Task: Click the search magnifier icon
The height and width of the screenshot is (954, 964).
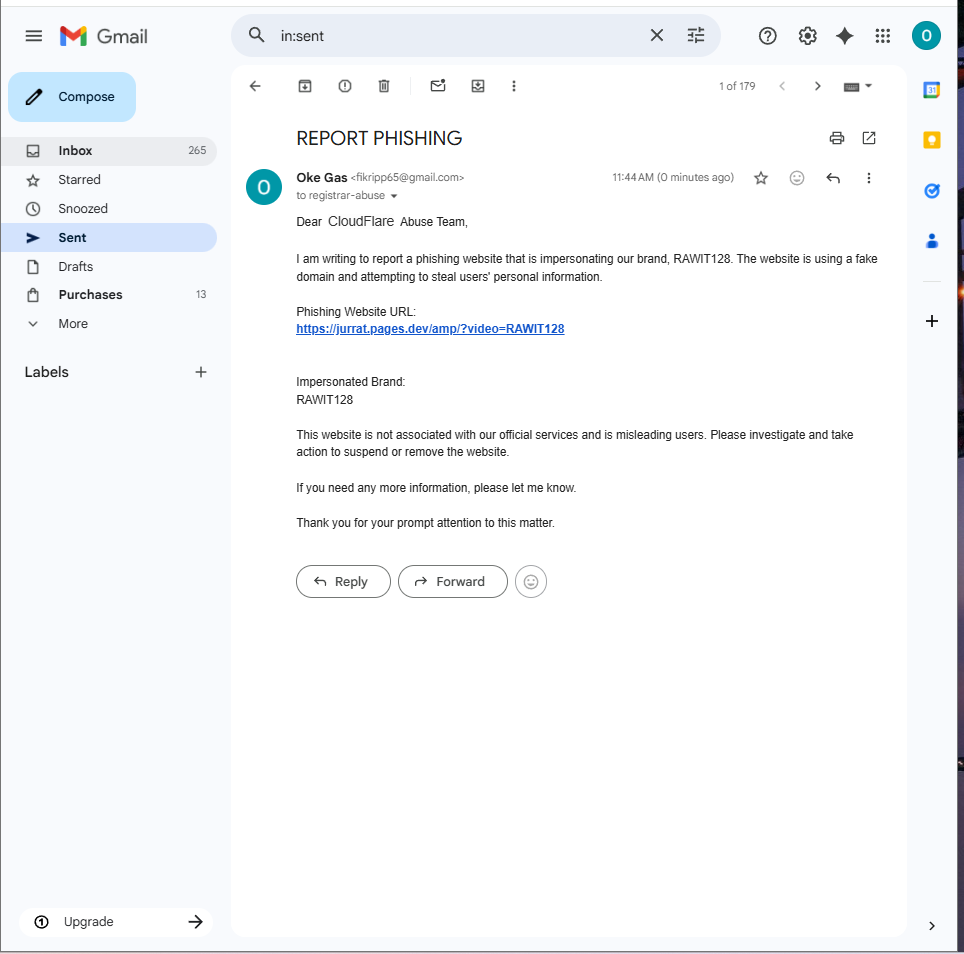Action: pos(256,35)
